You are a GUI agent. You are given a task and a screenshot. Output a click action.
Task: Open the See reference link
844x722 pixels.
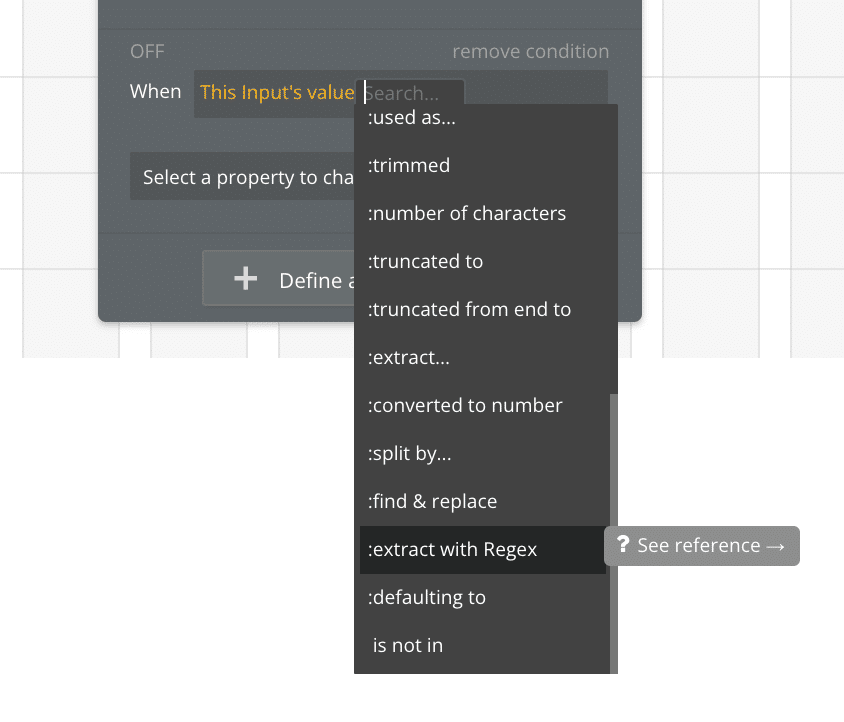coord(702,545)
